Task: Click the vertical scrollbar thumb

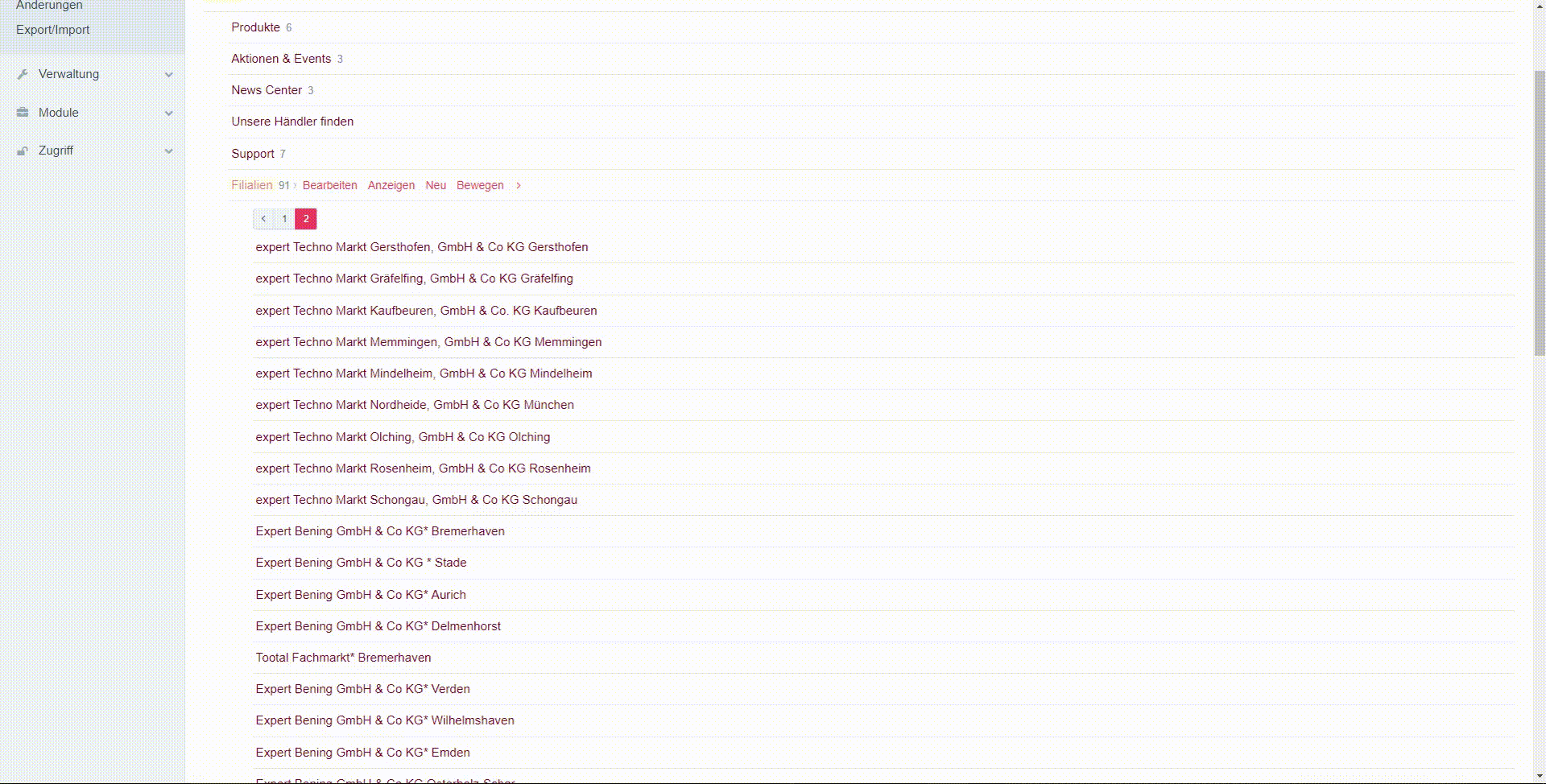Action: coord(1540,213)
